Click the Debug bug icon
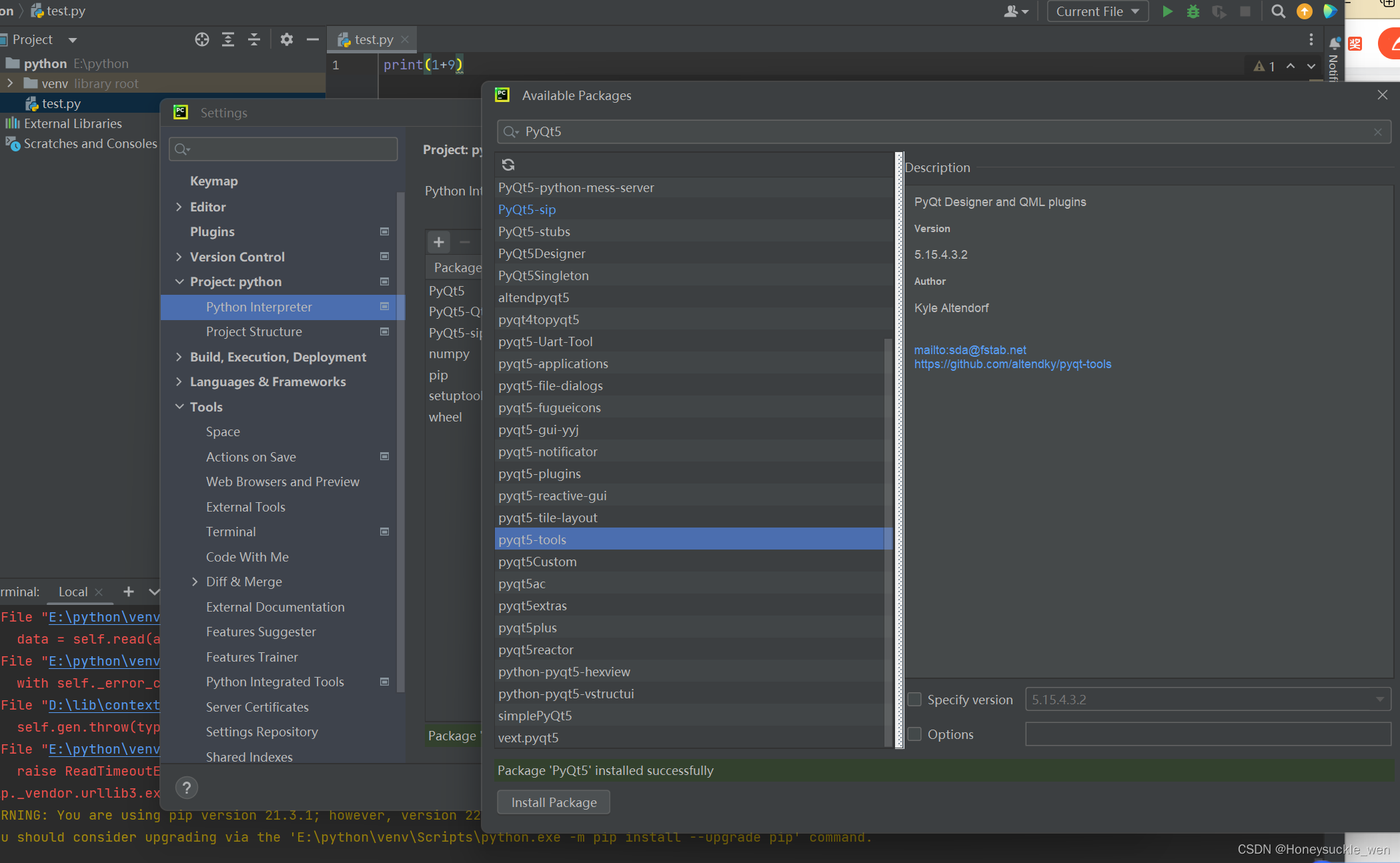The image size is (1400, 863). tap(1193, 11)
